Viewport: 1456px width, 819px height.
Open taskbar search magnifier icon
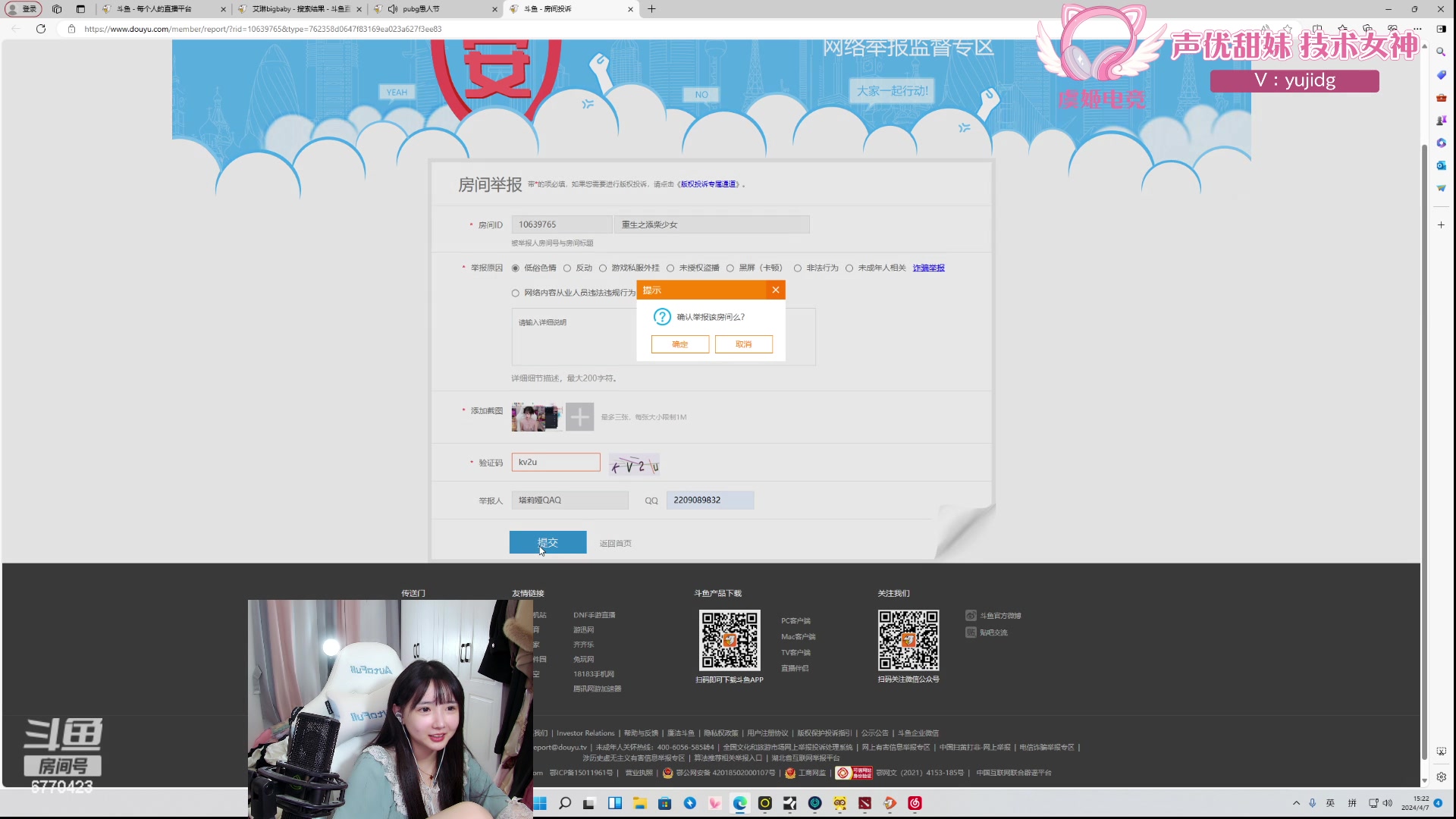[x=565, y=803]
